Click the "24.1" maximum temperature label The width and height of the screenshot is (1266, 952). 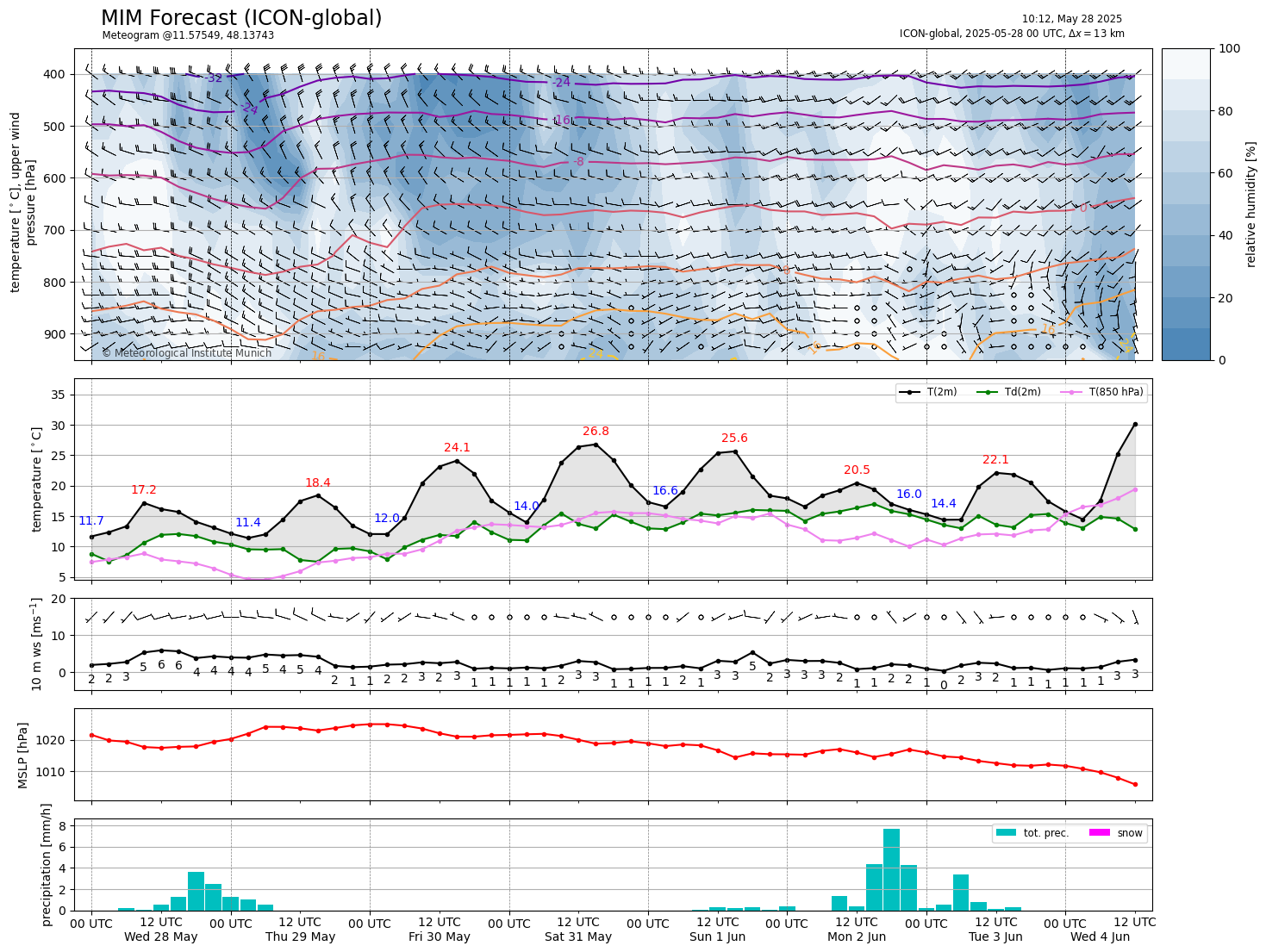[x=458, y=448]
